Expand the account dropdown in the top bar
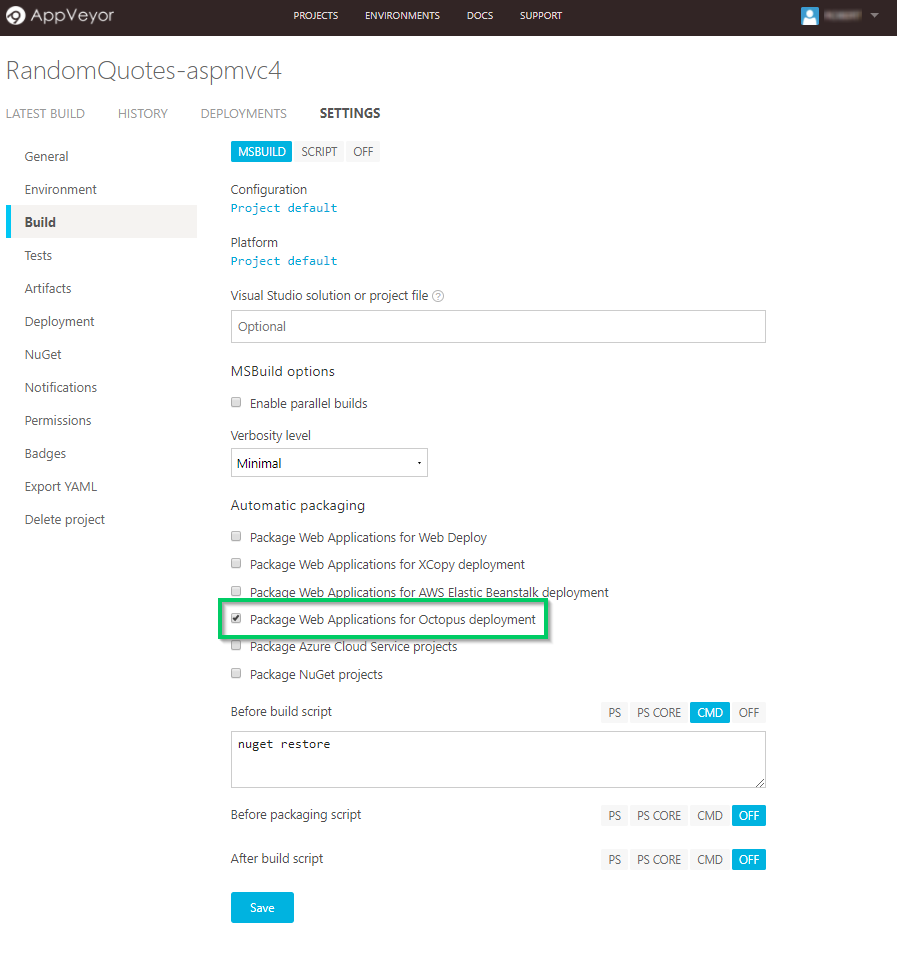Viewport: 897px width, 960px height. click(874, 16)
